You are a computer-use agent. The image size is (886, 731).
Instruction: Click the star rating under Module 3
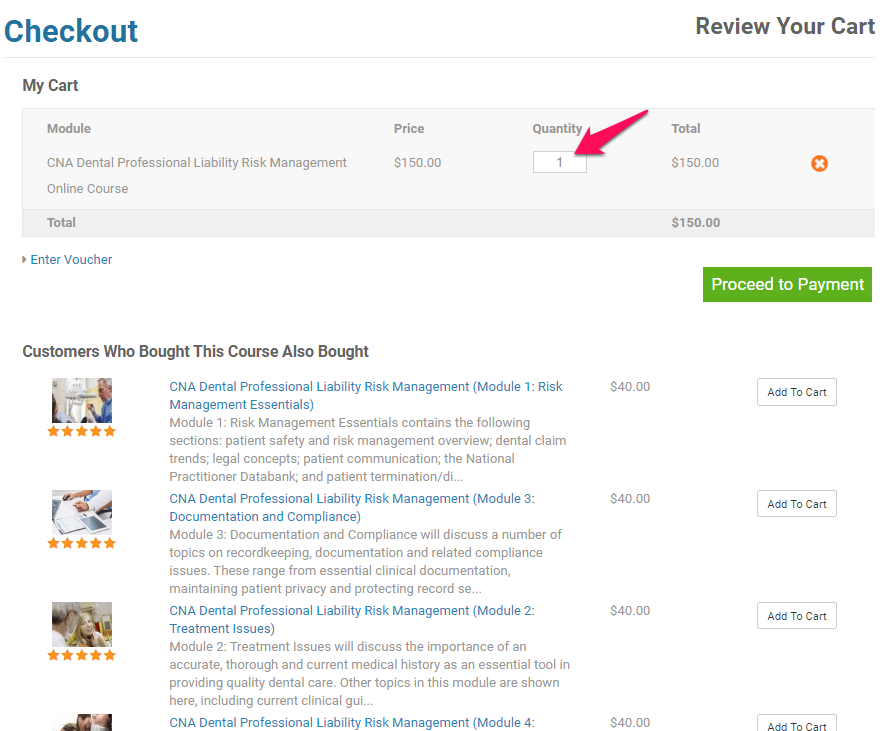tap(82, 543)
